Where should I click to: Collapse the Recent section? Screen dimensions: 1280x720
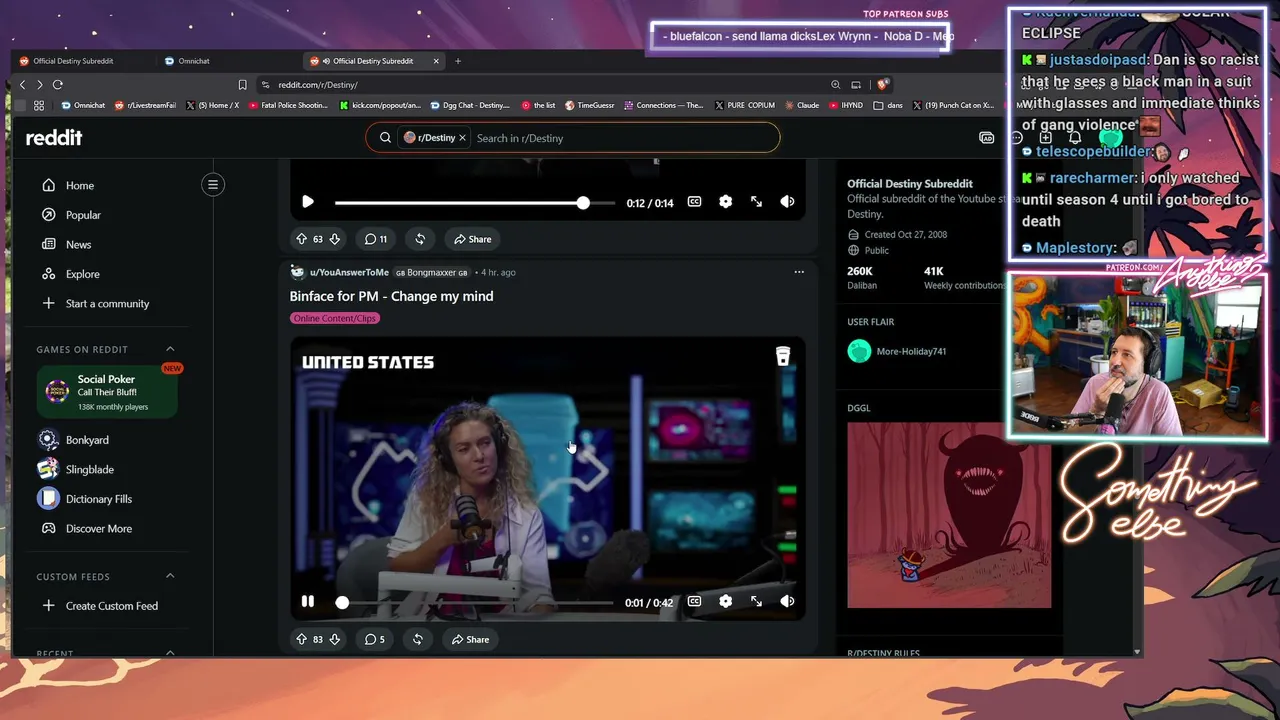click(170, 653)
